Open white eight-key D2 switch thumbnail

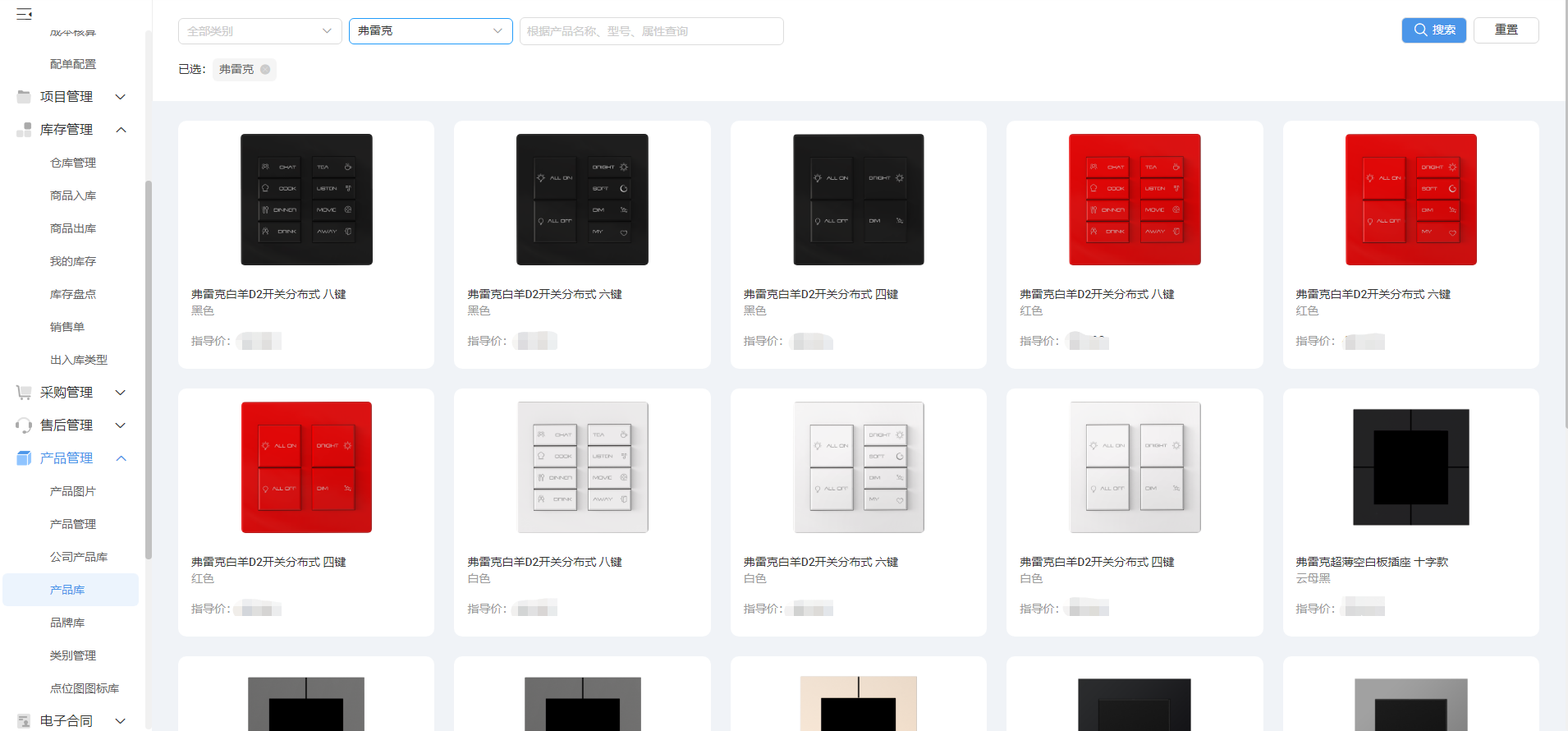582,467
